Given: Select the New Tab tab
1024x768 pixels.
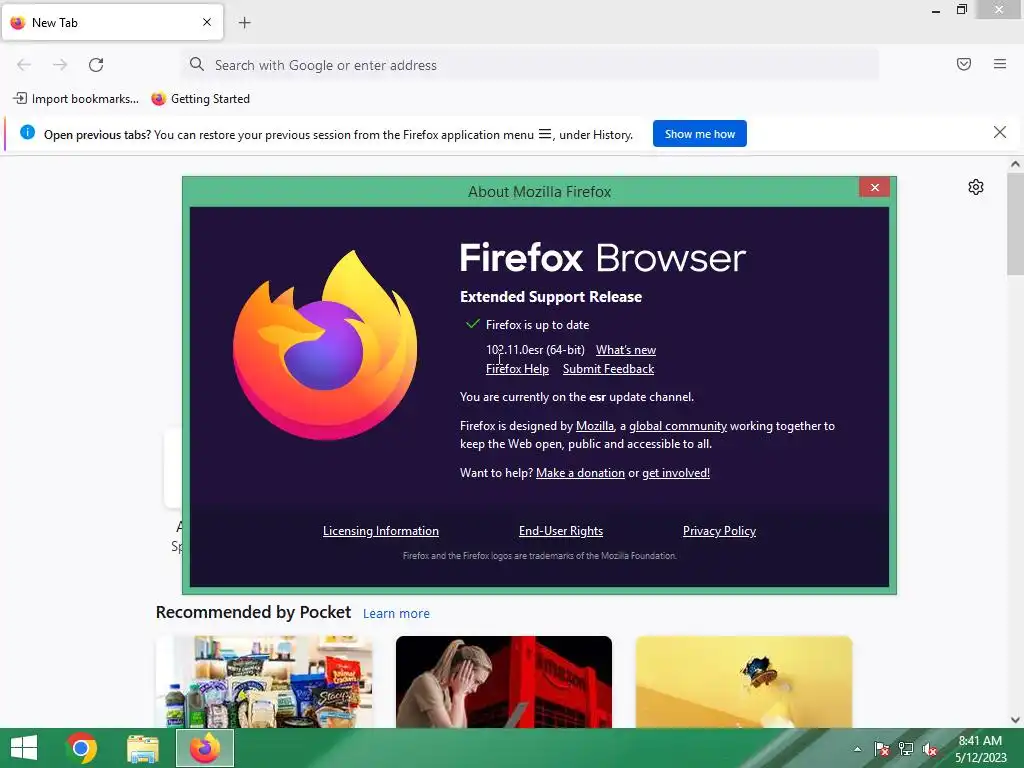Looking at the screenshot, I should [x=112, y=23].
